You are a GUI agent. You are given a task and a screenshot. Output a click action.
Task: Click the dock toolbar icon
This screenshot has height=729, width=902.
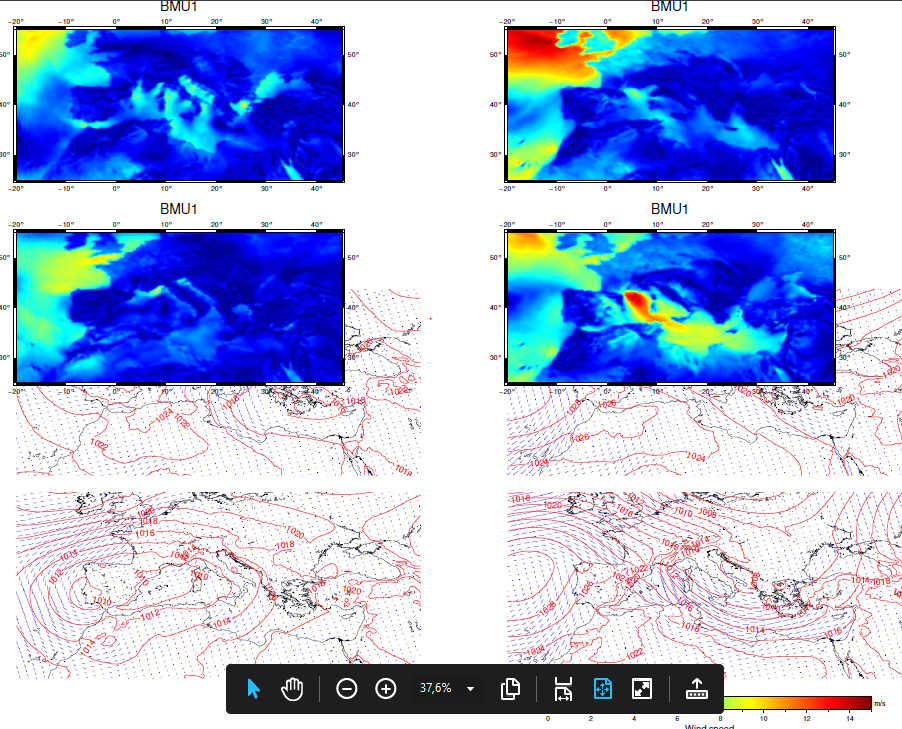click(x=696, y=689)
